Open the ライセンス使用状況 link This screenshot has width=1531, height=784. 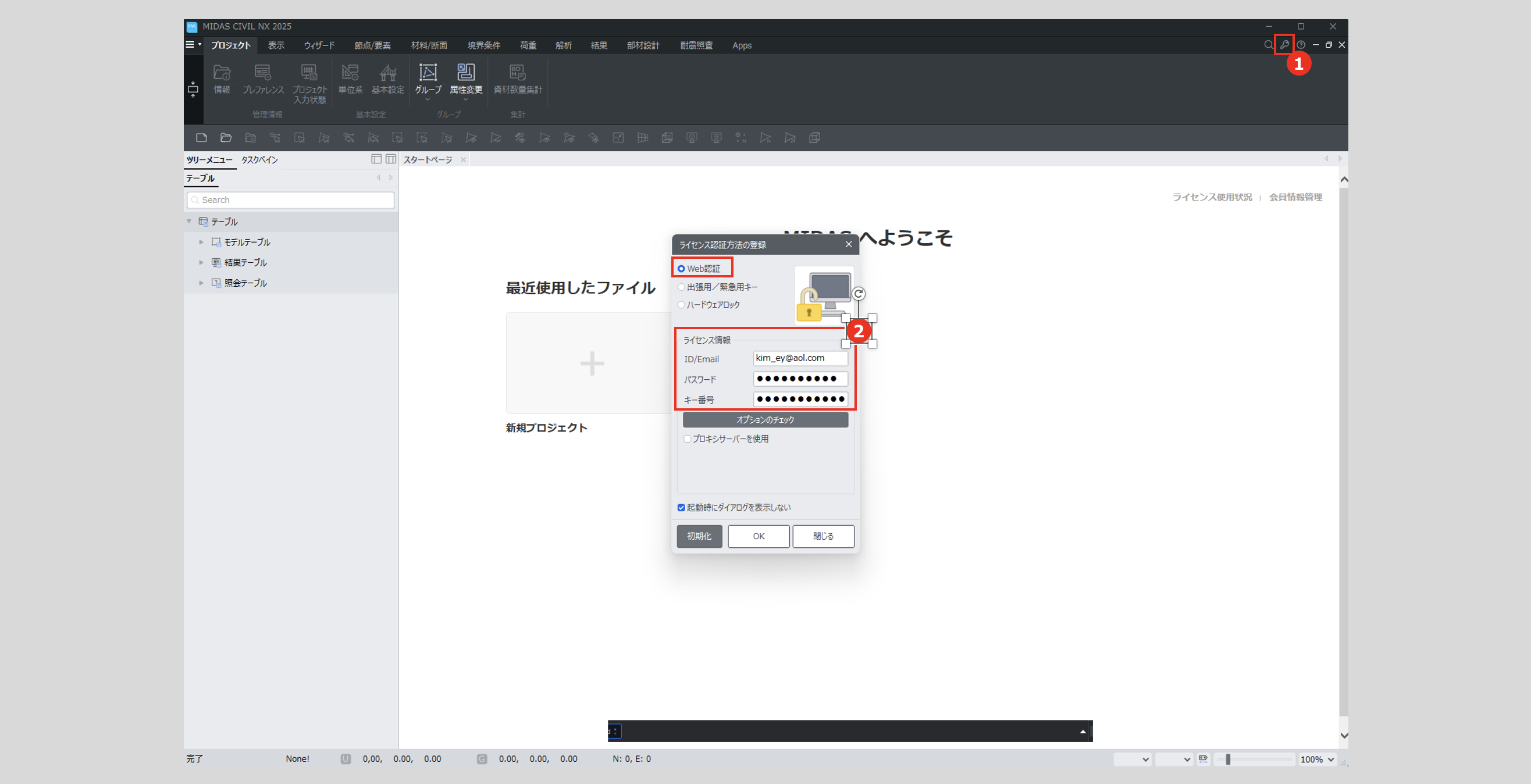(x=1212, y=197)
